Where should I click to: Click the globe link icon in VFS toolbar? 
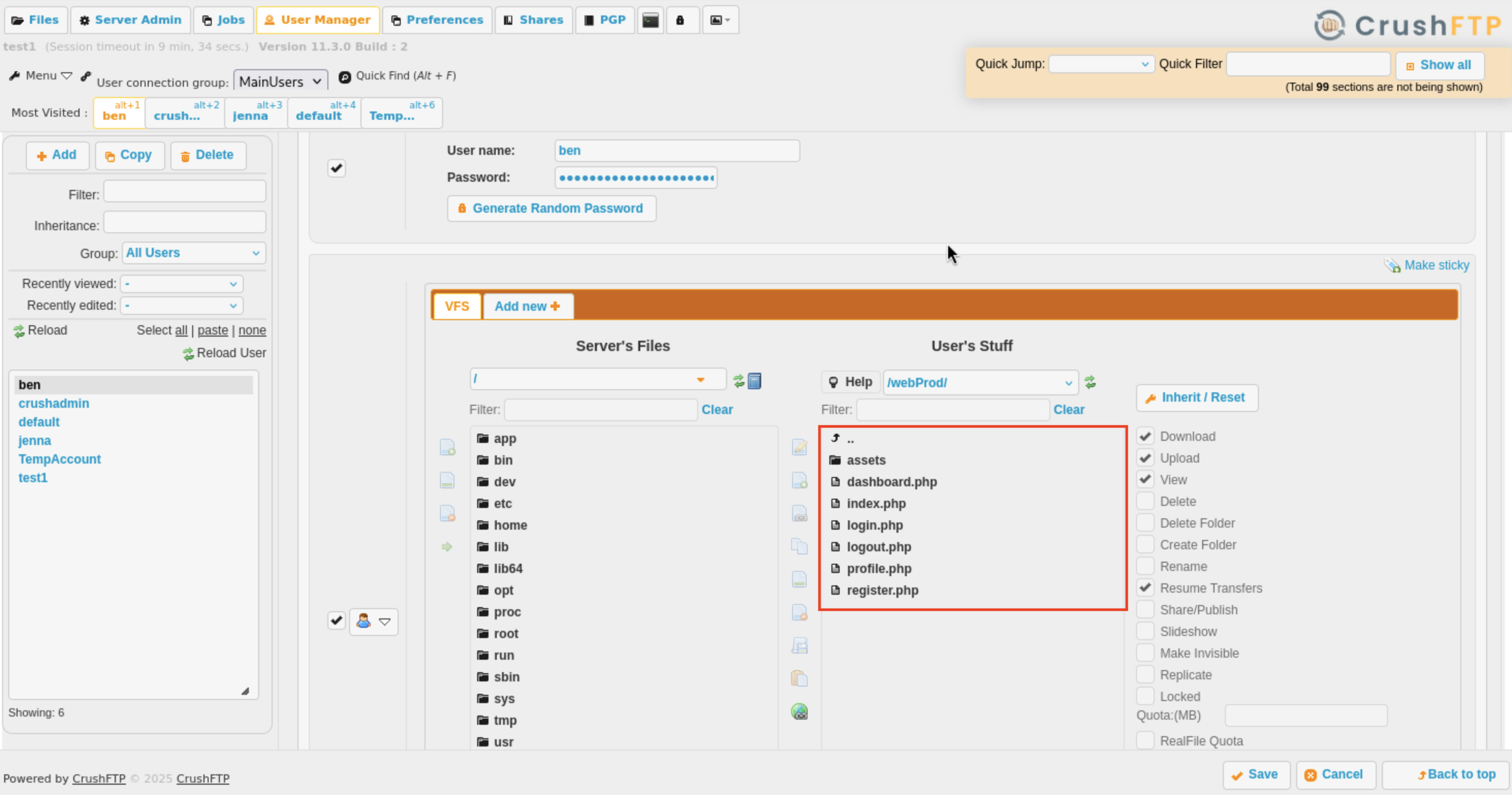(x=799, y=712)
